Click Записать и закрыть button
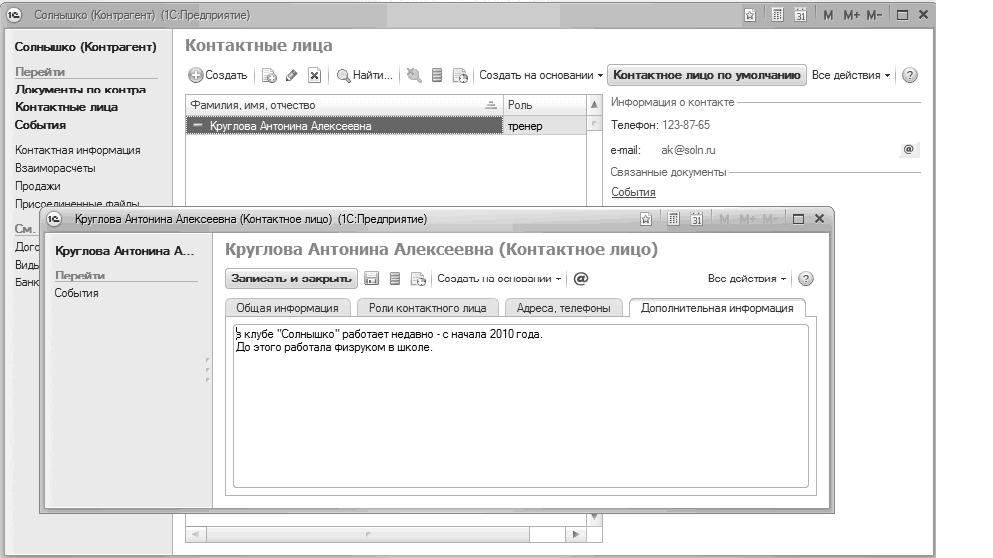The image size is (993, 558). click(291, 279)
